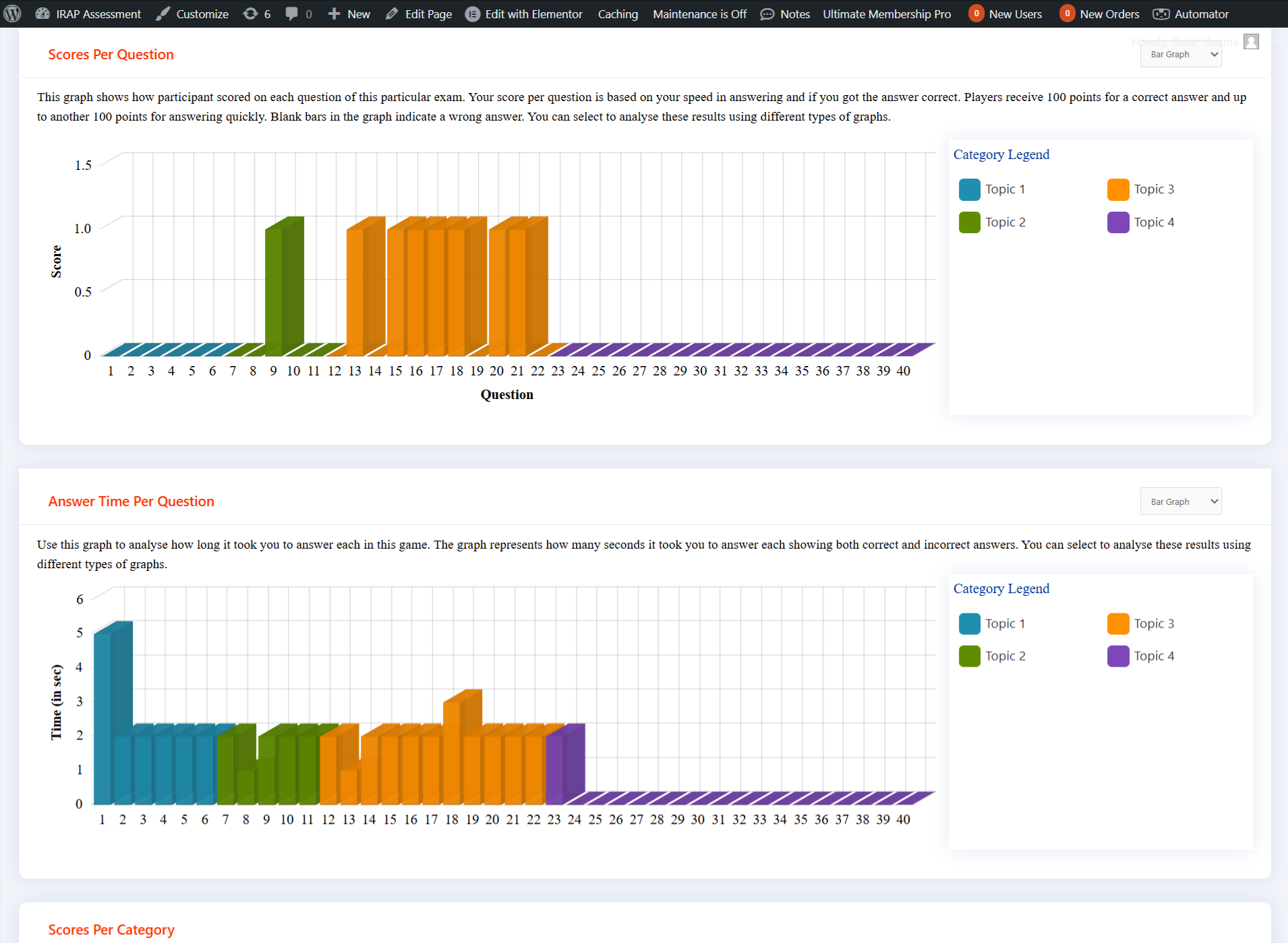The image size is (1288, 943).
Task: Click the Edit with Elementor icon
Action: point(473,13)
